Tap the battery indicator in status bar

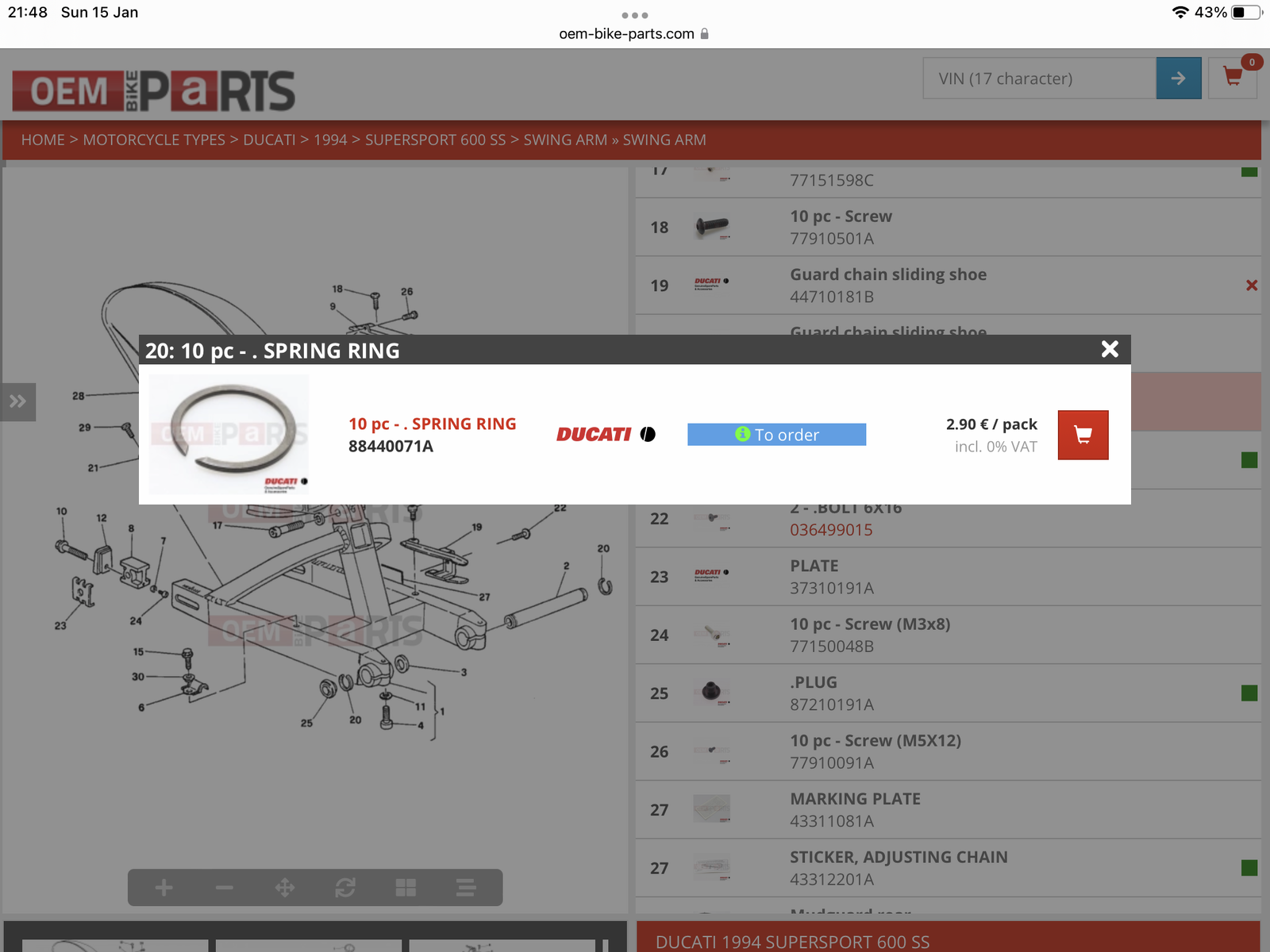coord(1246,12)
